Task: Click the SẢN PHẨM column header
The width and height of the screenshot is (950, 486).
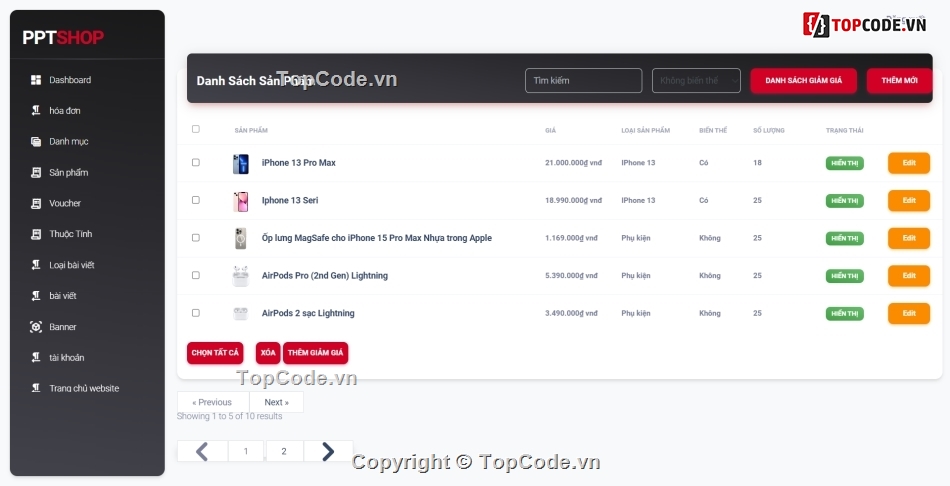Action: coord(251,130)
